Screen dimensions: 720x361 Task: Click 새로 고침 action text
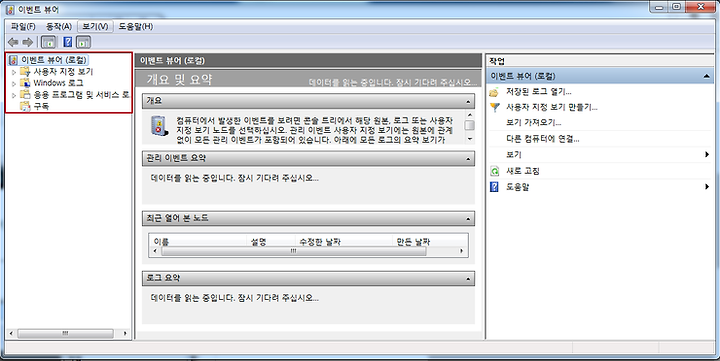523,171
